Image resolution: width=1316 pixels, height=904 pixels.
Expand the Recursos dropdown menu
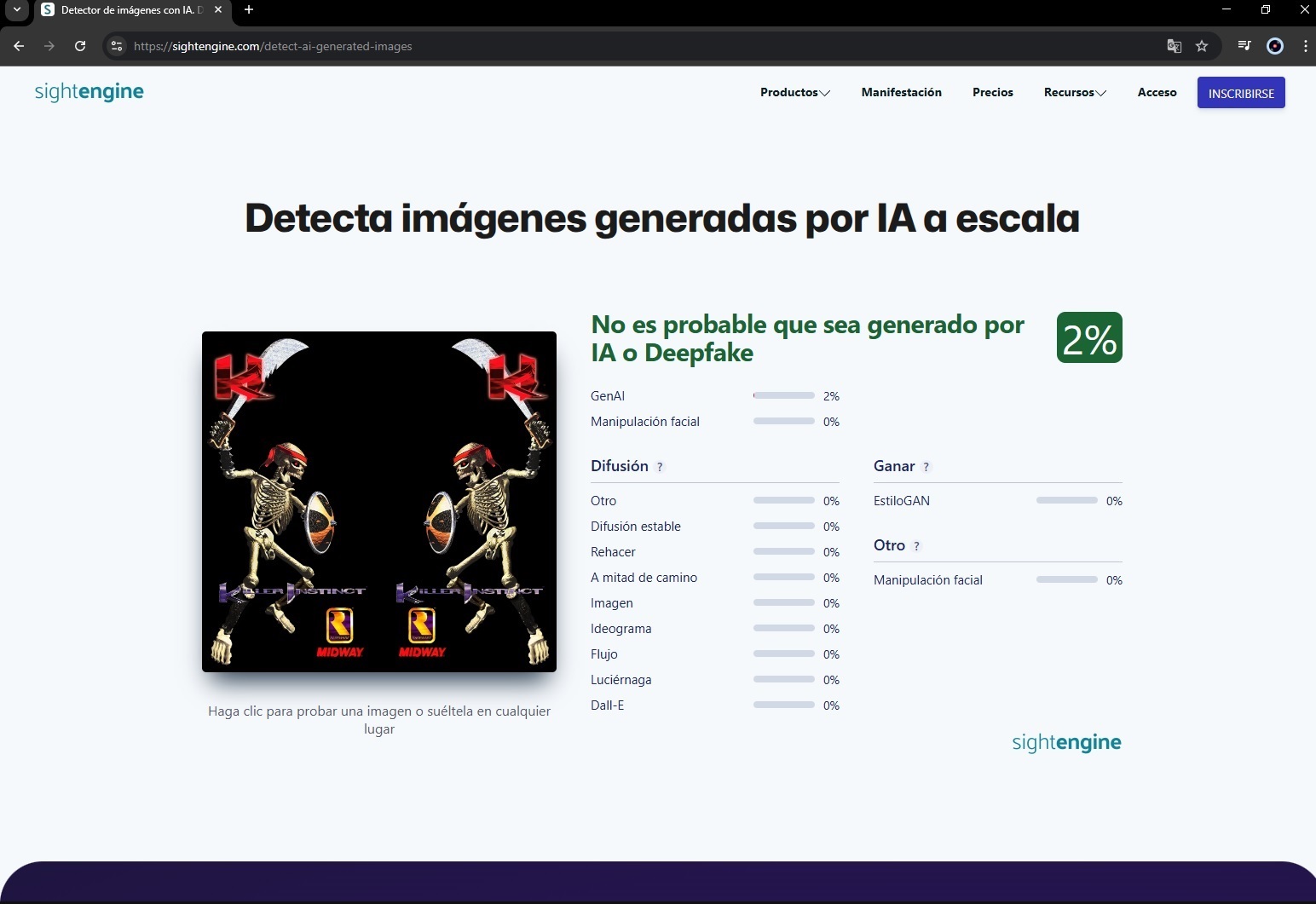coord(1075,92)
